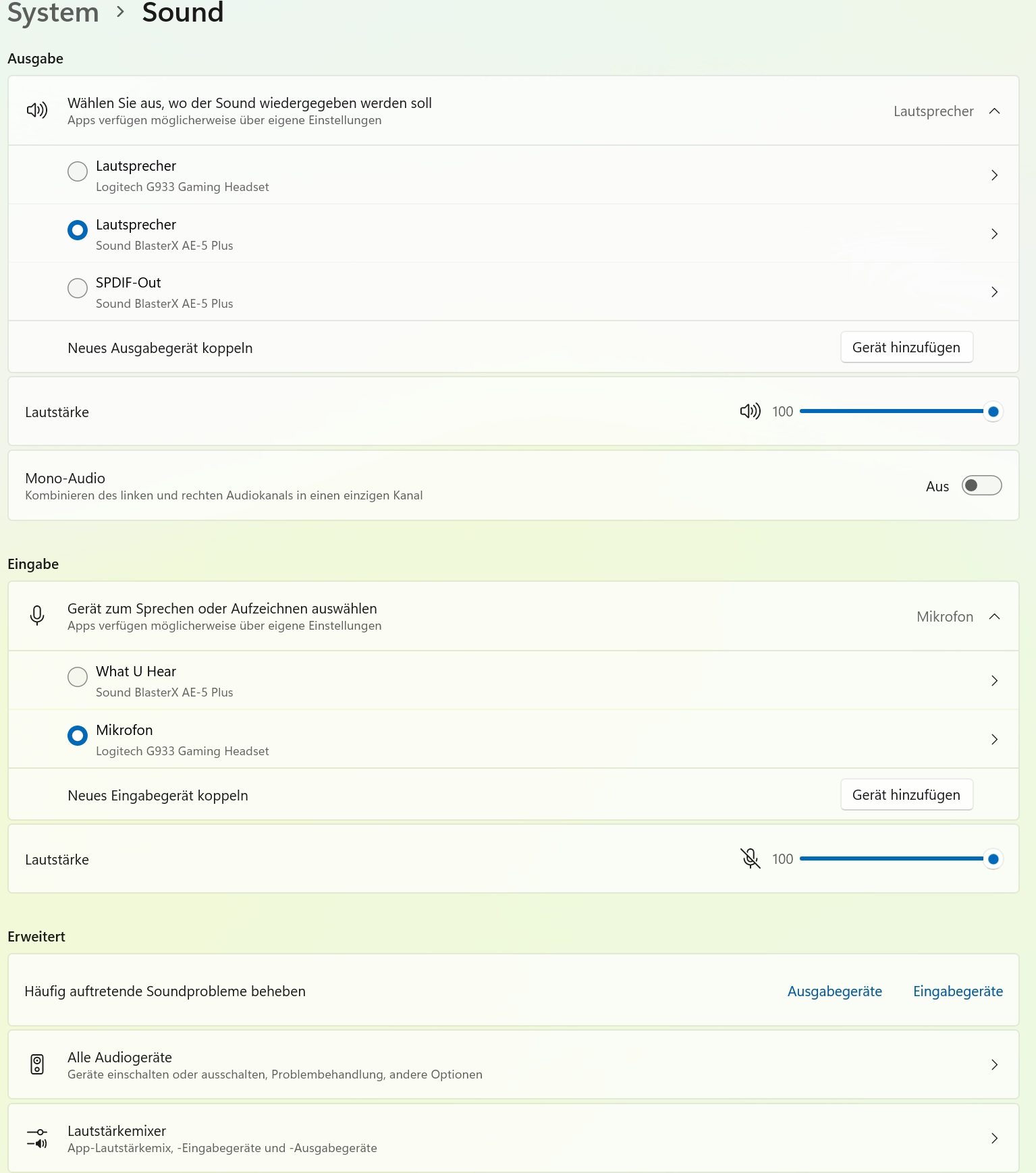Open details arrow for SPDIF-Out
The height and width of the screenshot is (1173, 1036).
(x=994, y=292)
